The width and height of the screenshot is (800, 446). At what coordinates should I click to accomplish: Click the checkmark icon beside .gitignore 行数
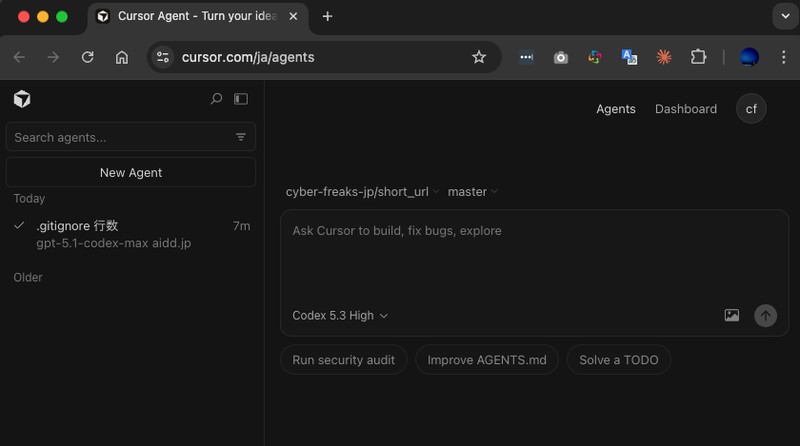click(19, 225)
